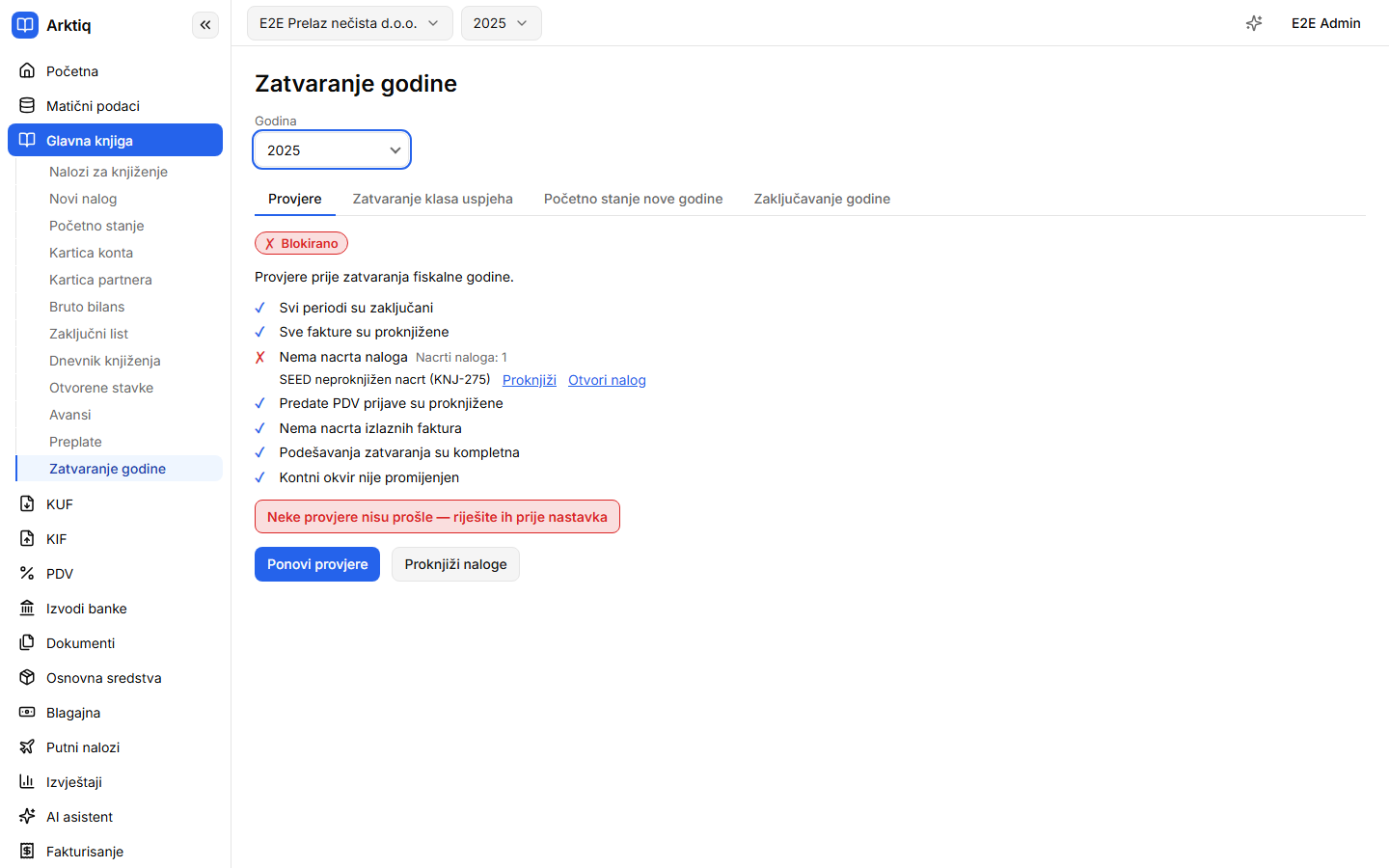The height and width of the screenshot is (868, 1389).
Task: Select Zatvaranje godine in the sidebar
Action: pyautogui.click(x=121, y=469)
